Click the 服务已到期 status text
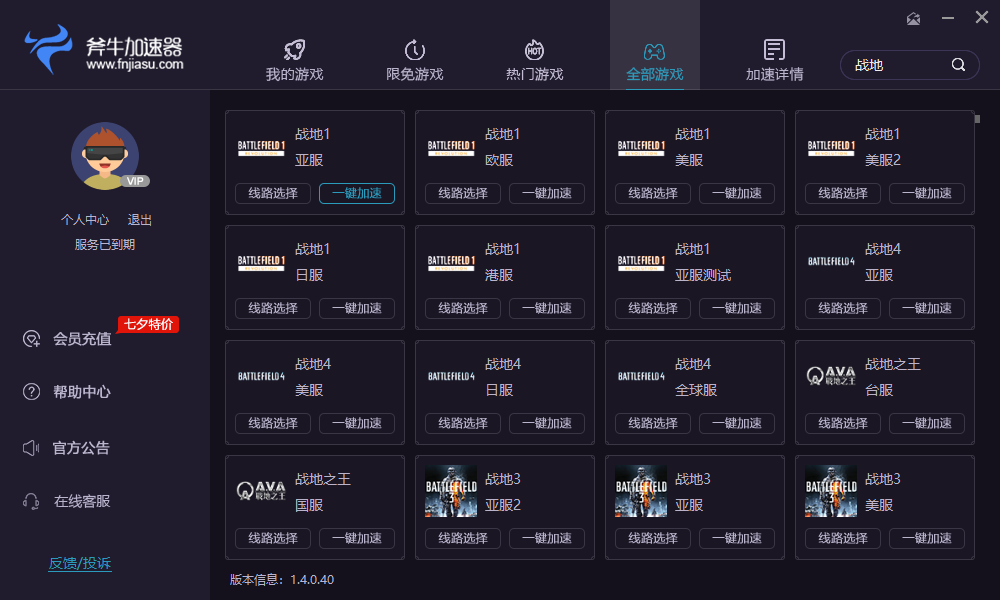 105,245
